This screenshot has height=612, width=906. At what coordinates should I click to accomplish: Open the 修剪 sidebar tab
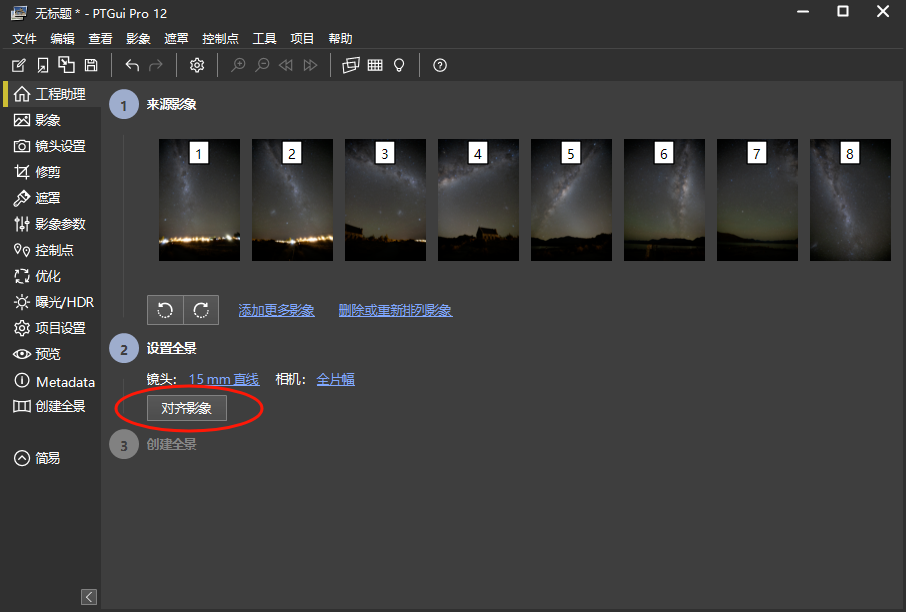pos(51,172)
